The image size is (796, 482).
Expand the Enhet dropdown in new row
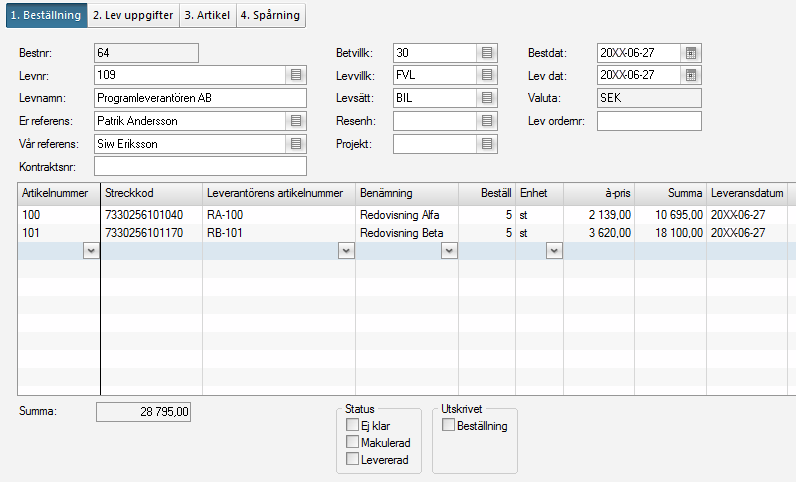tap(554, 252)
